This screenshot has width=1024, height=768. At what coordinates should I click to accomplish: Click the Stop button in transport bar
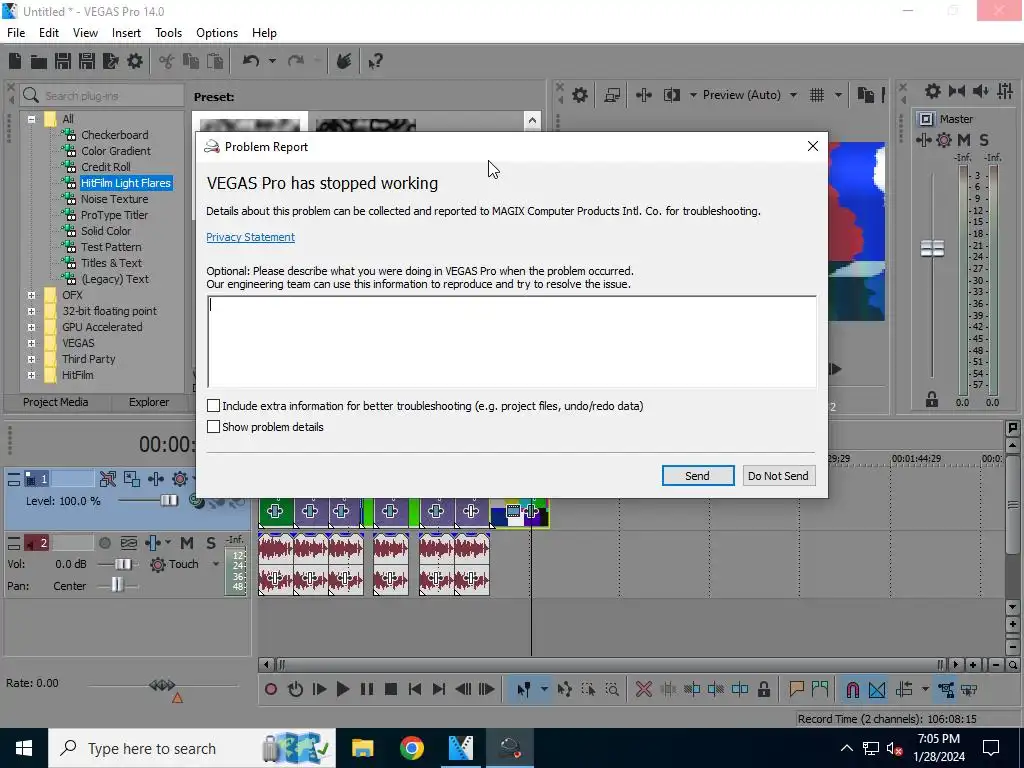[391, 689]
